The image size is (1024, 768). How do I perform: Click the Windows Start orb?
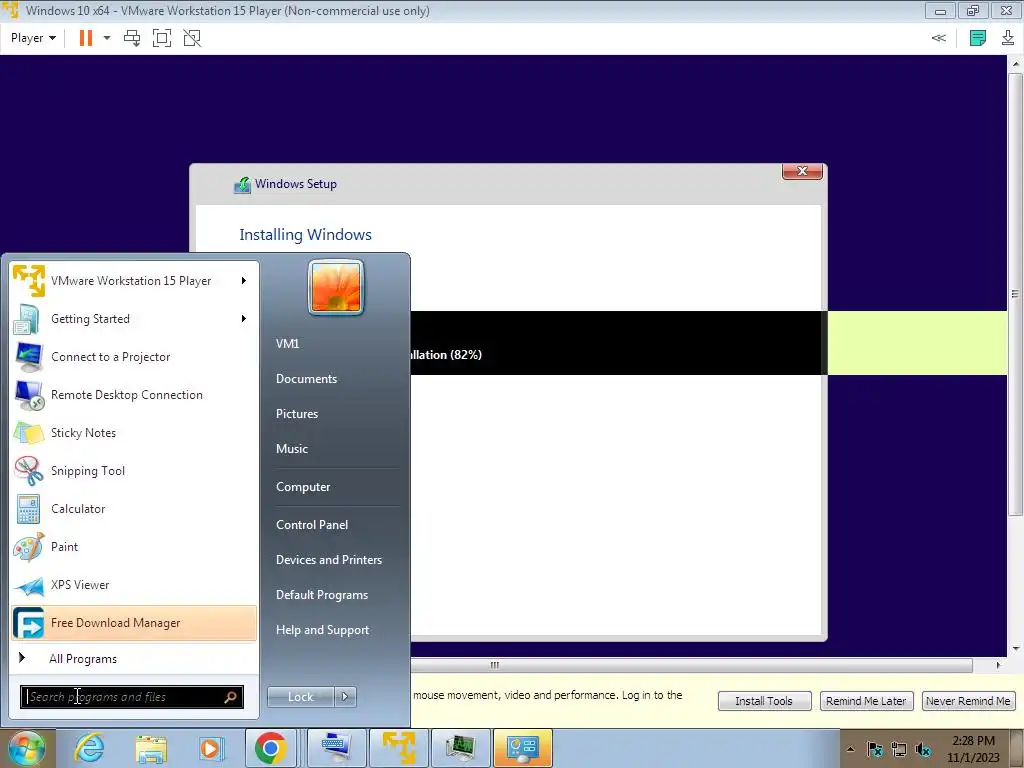[25, 748]
